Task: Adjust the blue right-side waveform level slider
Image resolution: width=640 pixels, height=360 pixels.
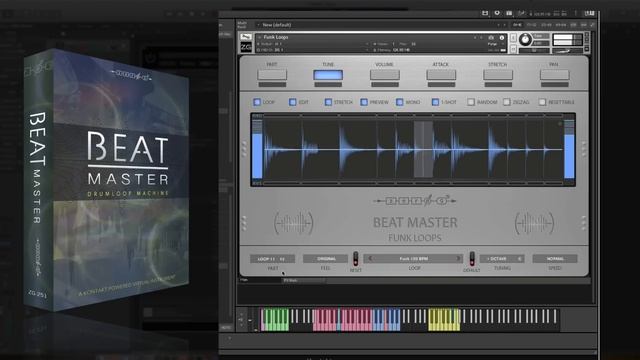Action: point(569,149)
